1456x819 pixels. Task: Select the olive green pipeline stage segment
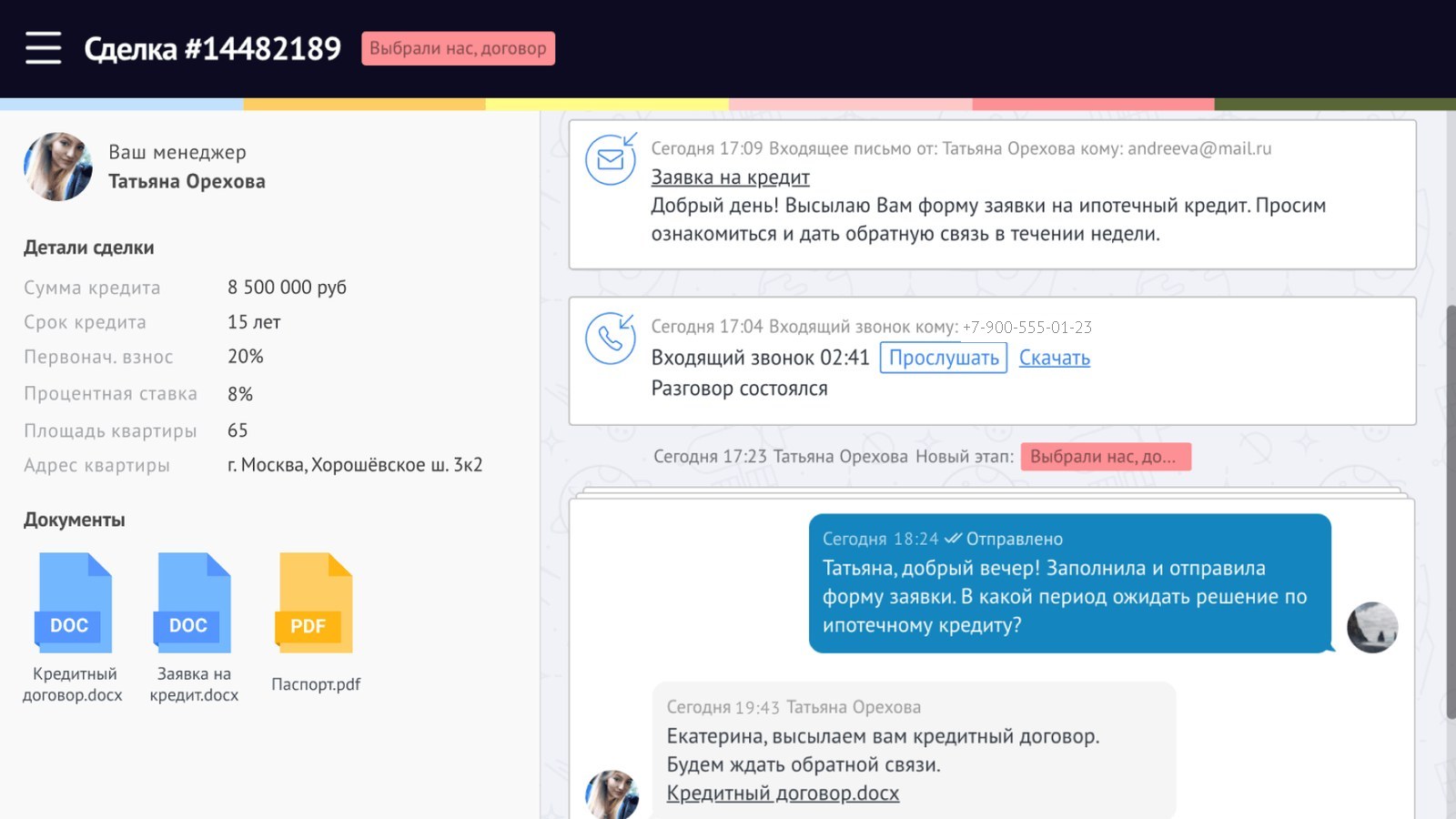1335,105
